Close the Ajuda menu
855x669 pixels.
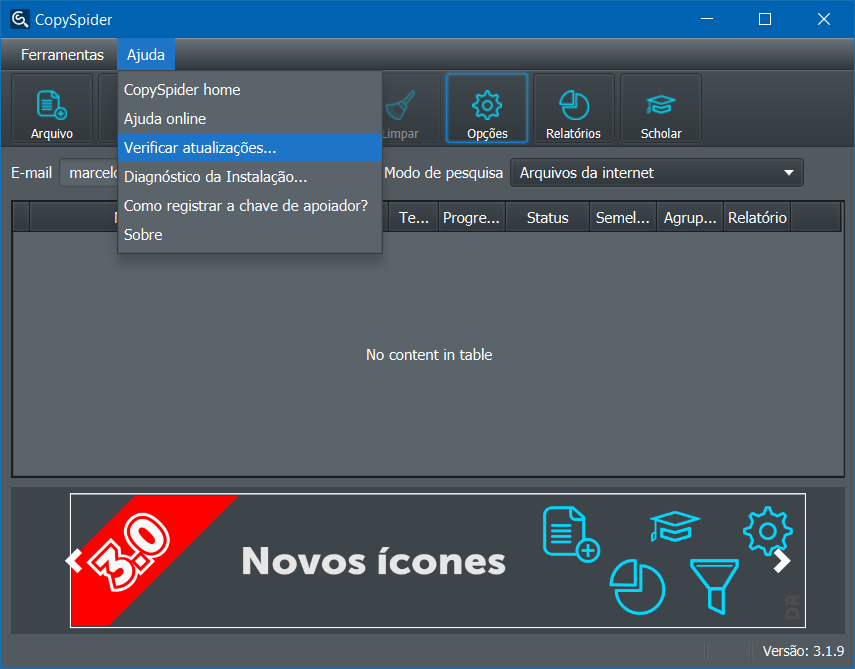coord(146,55)
